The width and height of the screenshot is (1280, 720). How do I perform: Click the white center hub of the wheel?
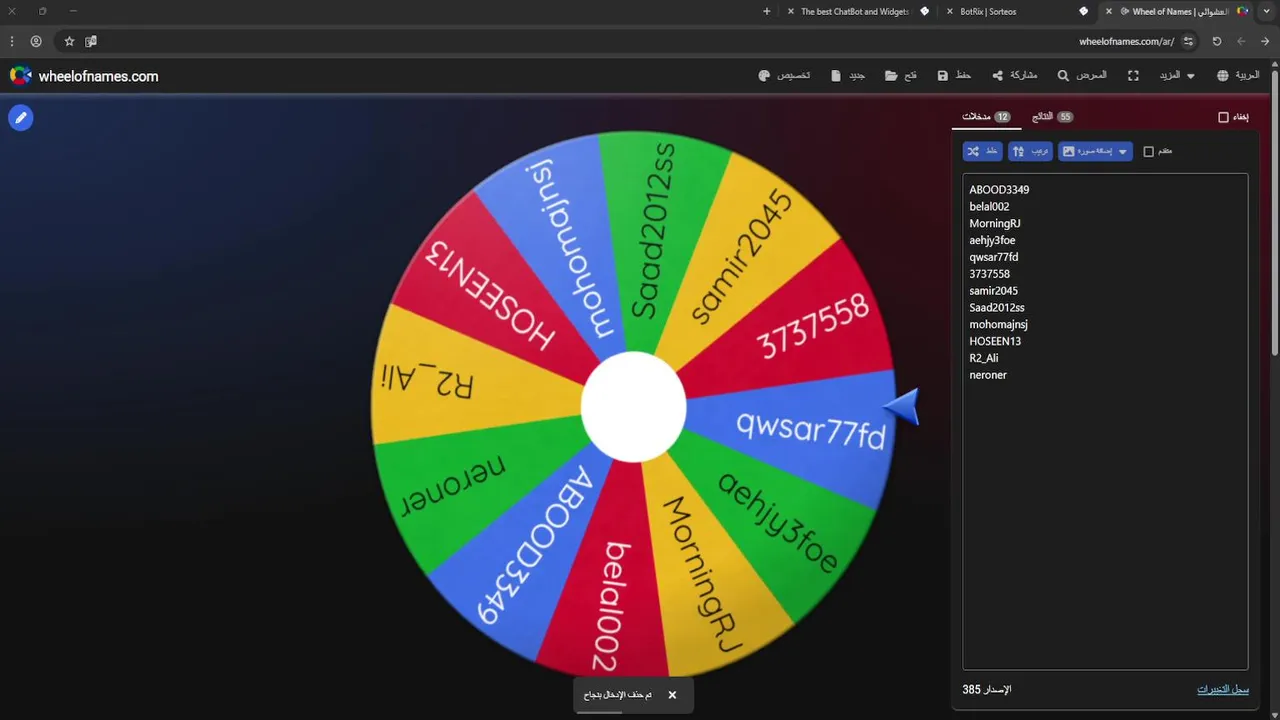634,407
